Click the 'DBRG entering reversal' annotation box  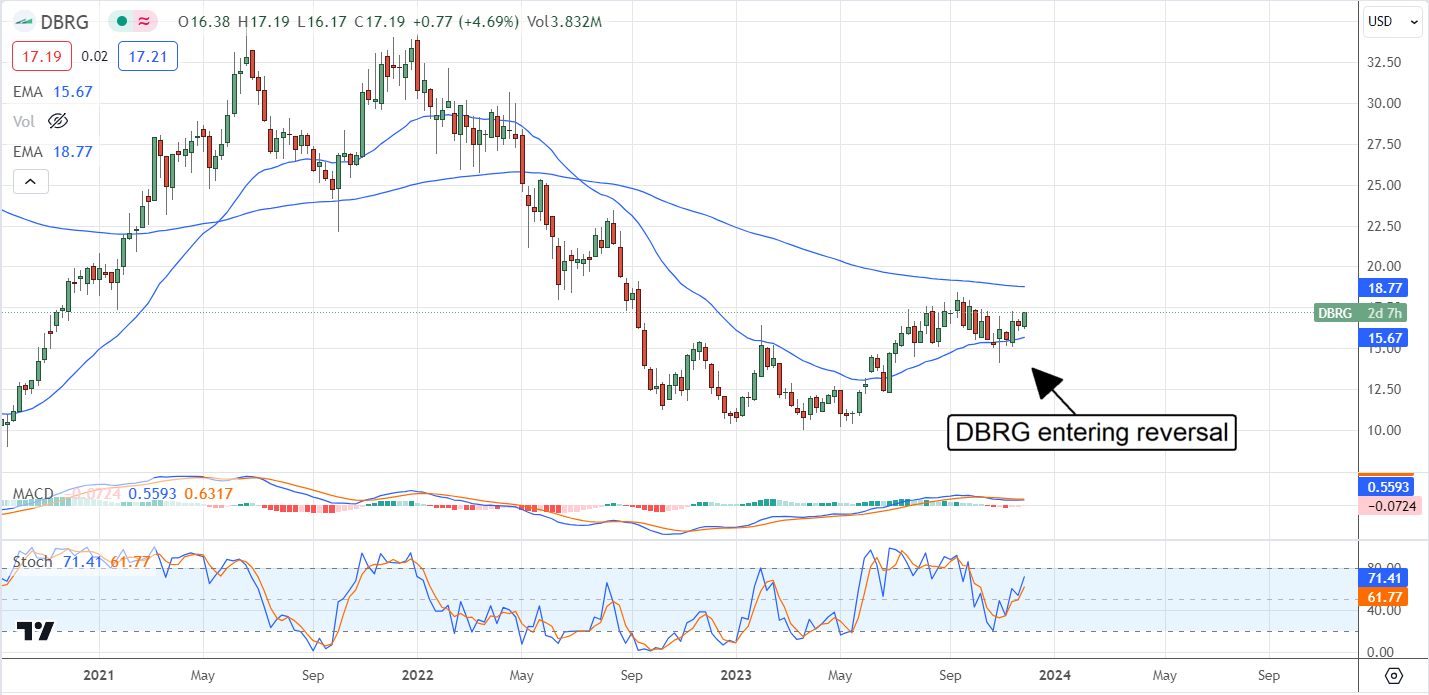1092,434
